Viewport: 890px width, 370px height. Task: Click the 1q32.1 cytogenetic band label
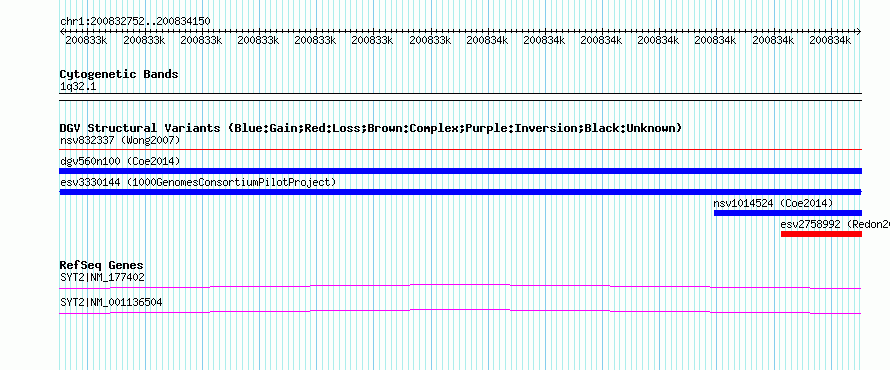click(78, 86)
